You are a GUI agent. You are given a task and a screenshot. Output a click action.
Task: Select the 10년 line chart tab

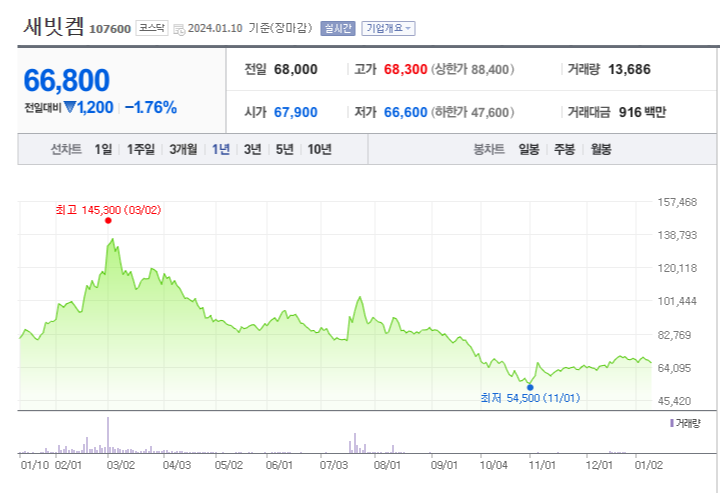pyautogui.click(x=320, y=149)
